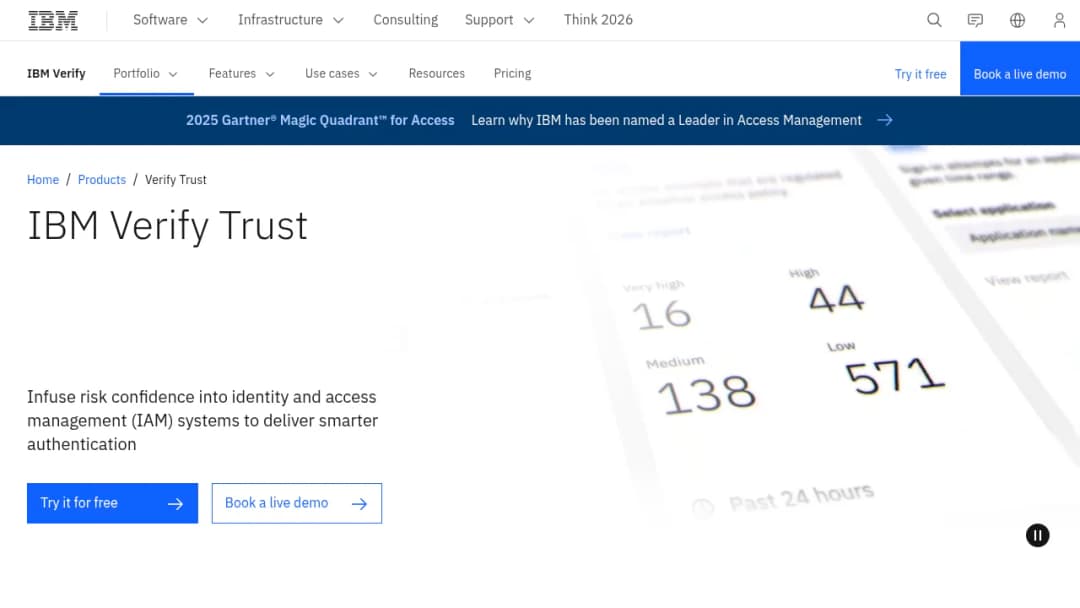The width and height of the screenshot is (1080, 608).
Task: Open the user profile icon
Action: [1059, 20]
